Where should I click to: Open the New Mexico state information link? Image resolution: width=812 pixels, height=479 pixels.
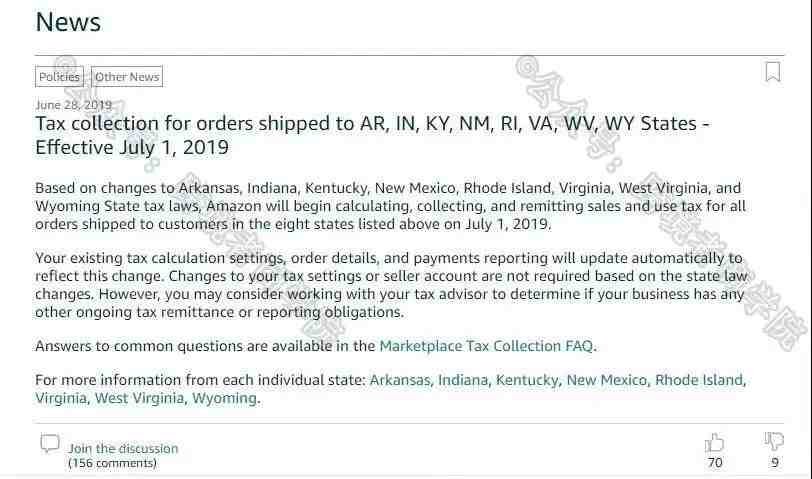pyautogui.click(x=606, y=380)
